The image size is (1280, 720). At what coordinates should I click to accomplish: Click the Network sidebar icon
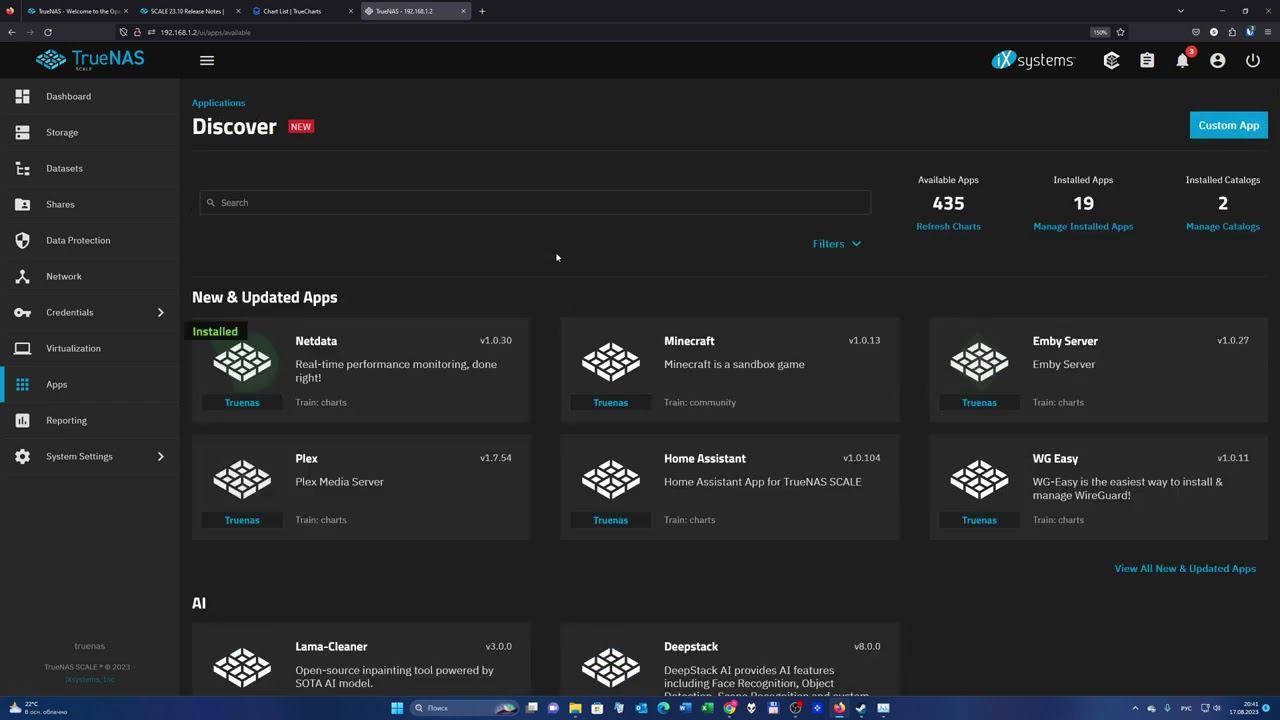pos(22,276)
